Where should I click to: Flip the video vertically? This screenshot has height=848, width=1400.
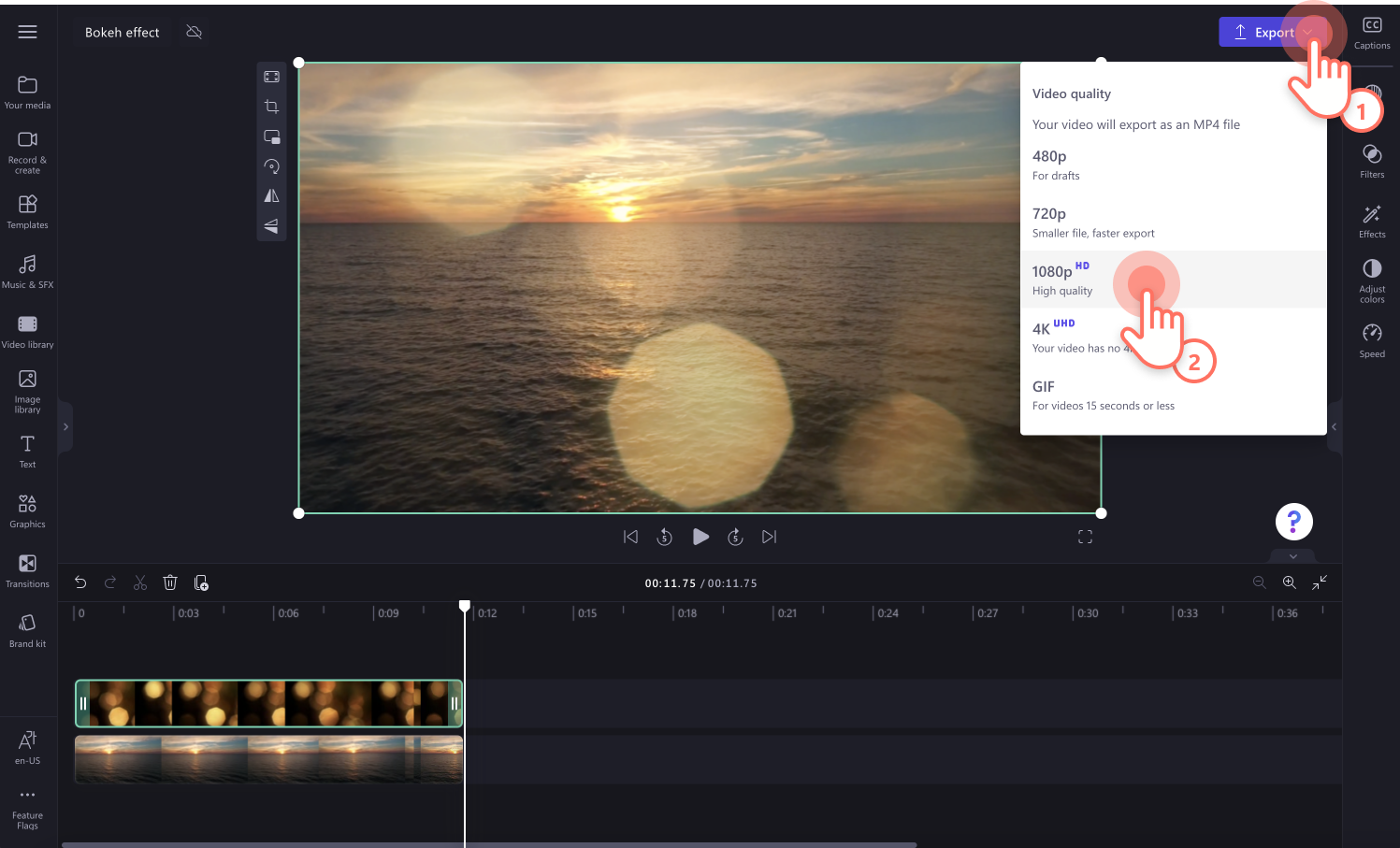(272, 225)
